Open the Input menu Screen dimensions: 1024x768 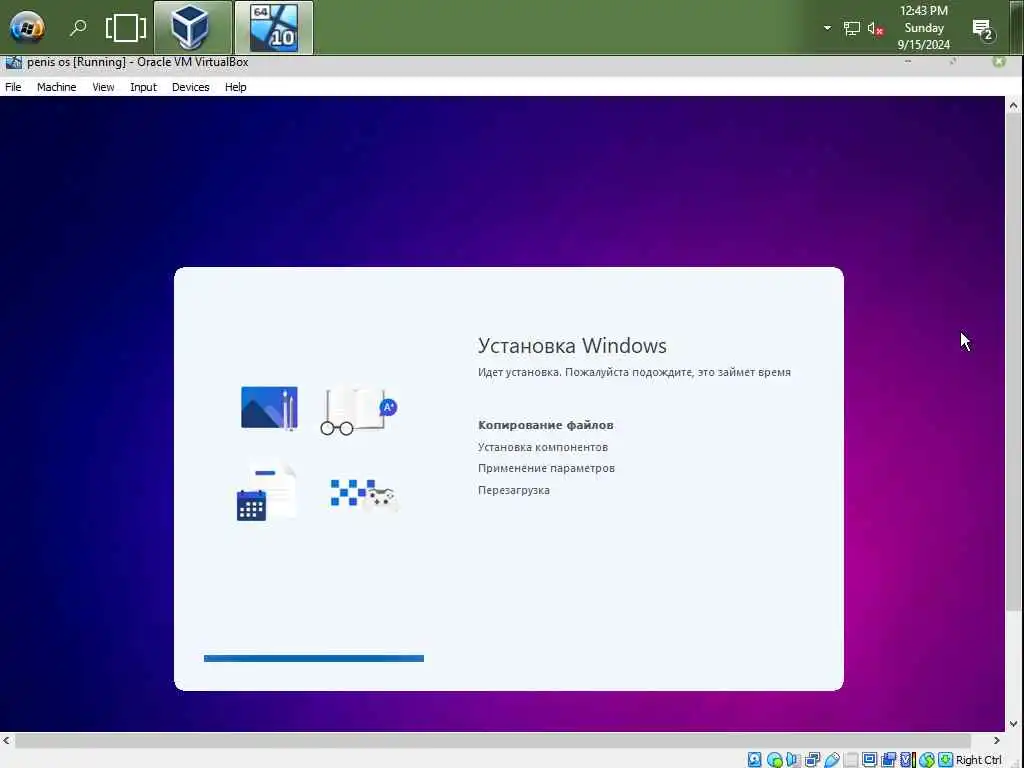point(143,87)
